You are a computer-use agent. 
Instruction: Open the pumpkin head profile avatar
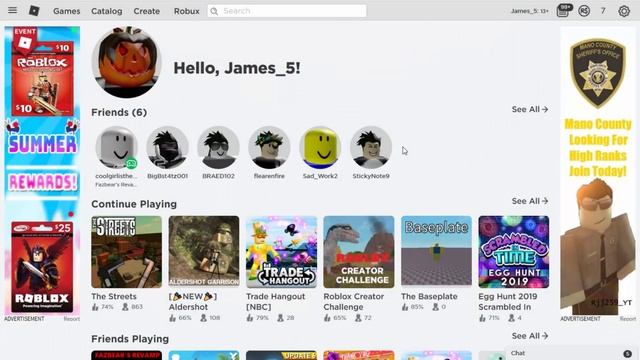(127, 62)
